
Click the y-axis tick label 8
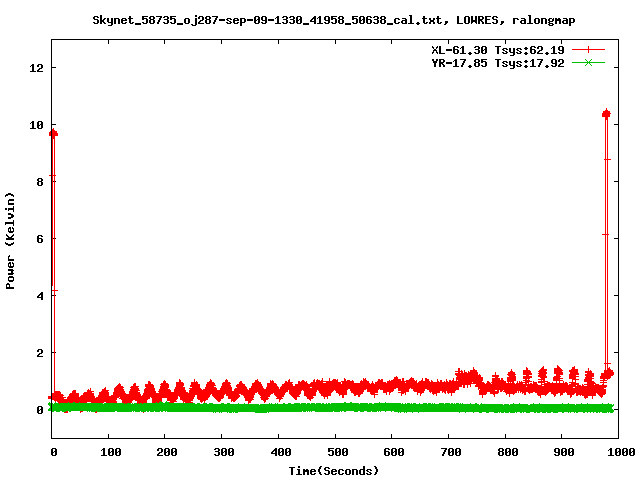(40, 182)
